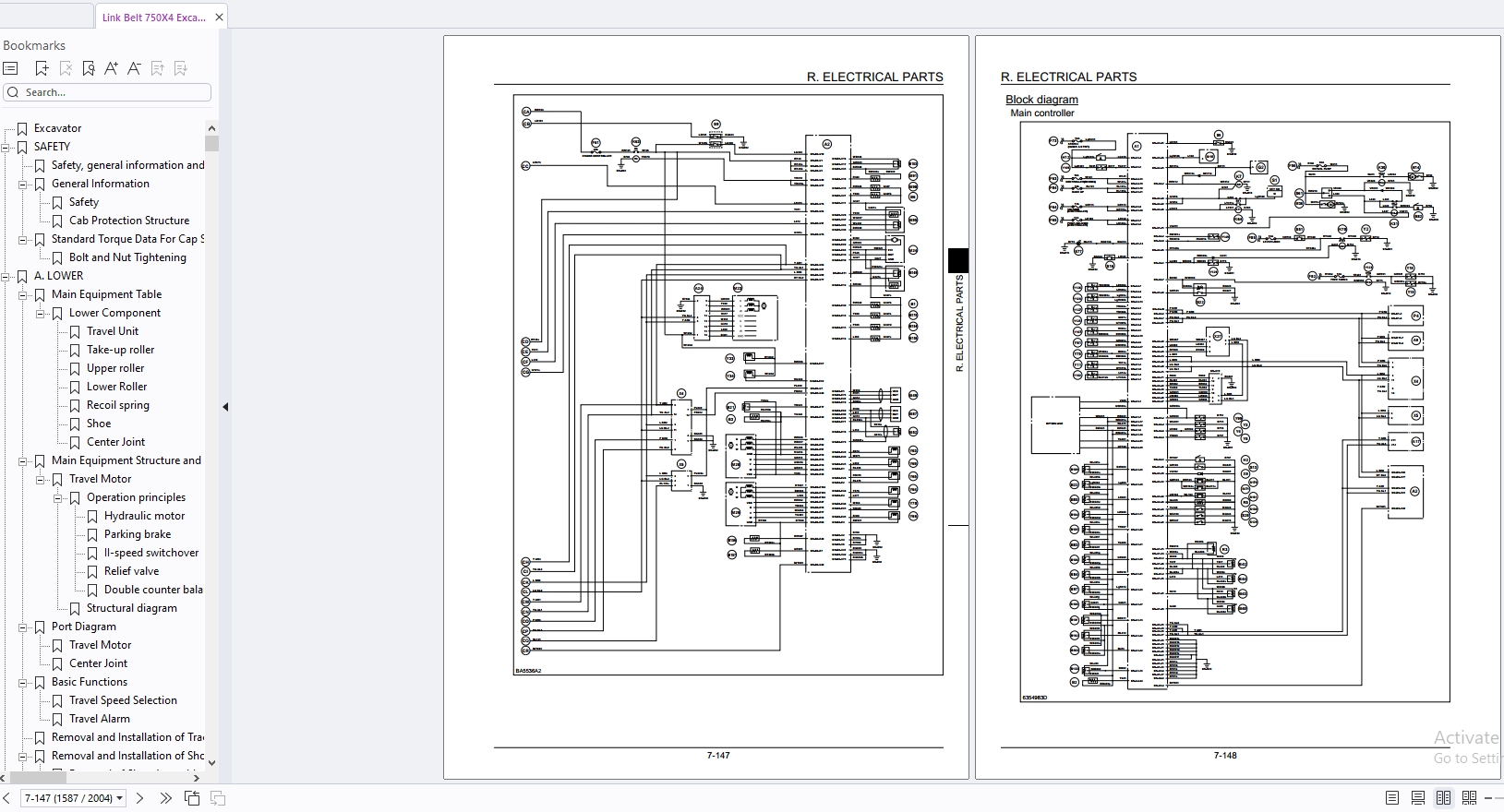Open the Hydraulic motor bookmark
The height and width of the screenshot is (812, 1504).
[x=144, y=516]
